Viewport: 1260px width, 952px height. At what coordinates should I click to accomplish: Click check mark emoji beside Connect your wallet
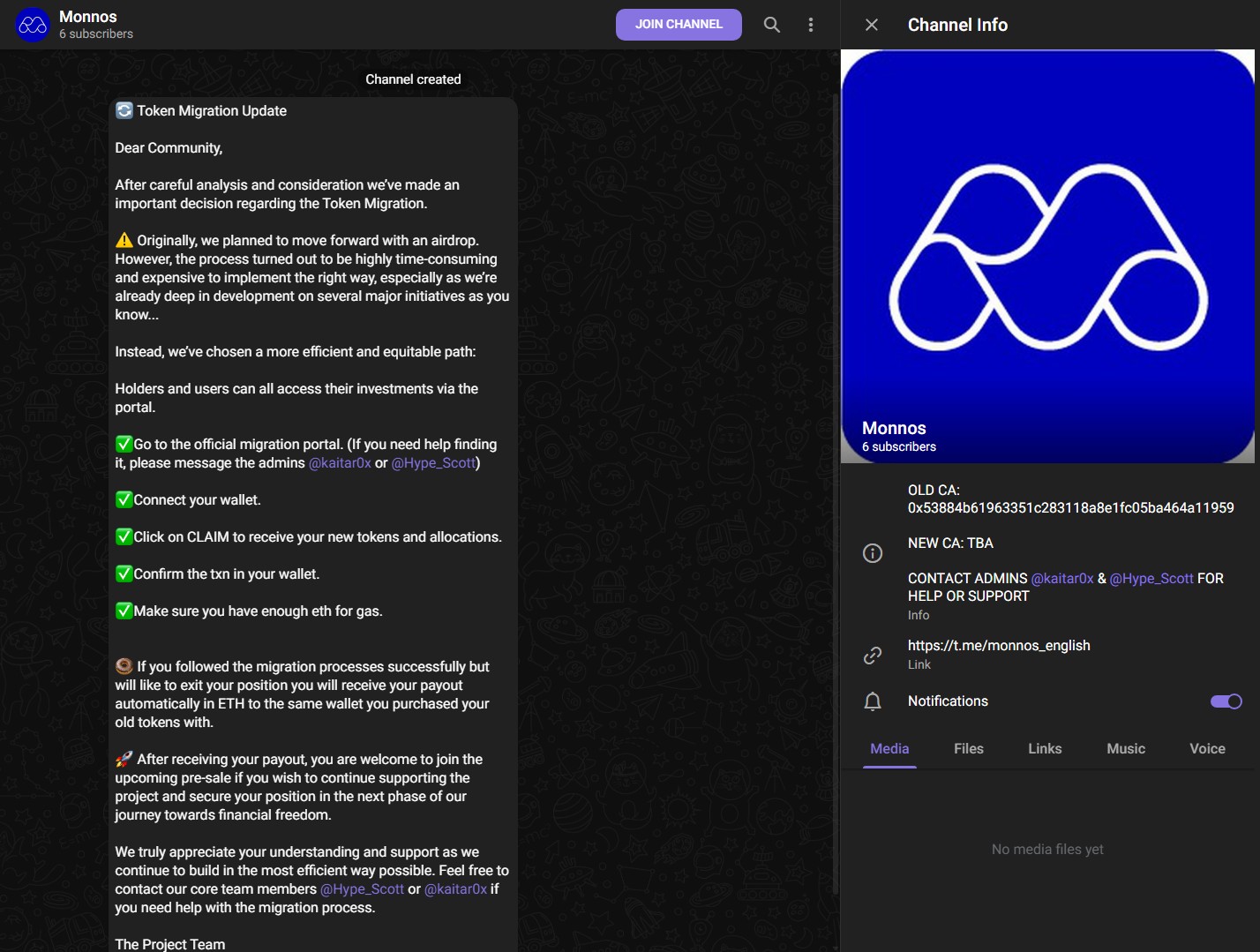(124, 499)
